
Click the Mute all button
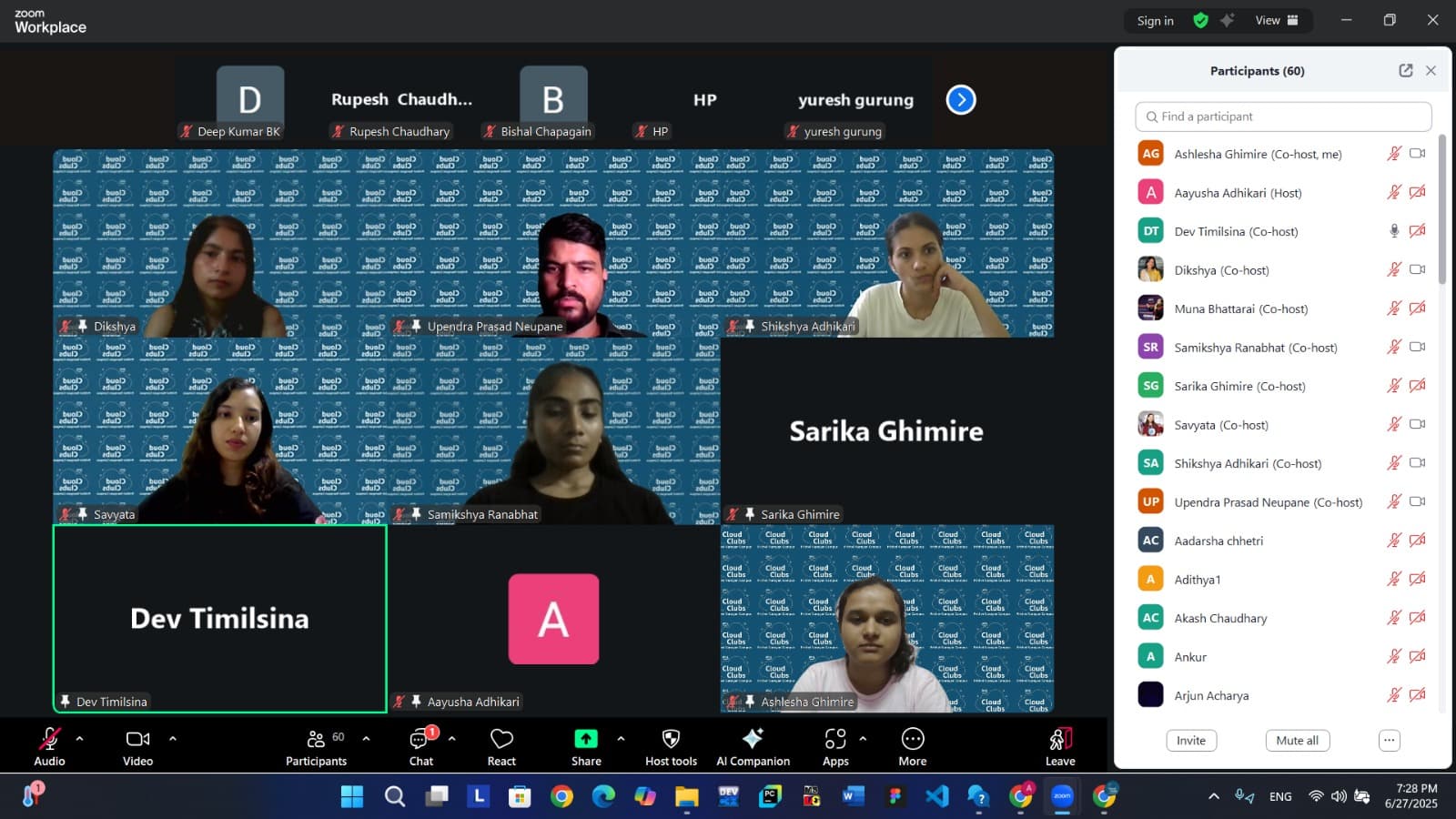point(1297,741)
